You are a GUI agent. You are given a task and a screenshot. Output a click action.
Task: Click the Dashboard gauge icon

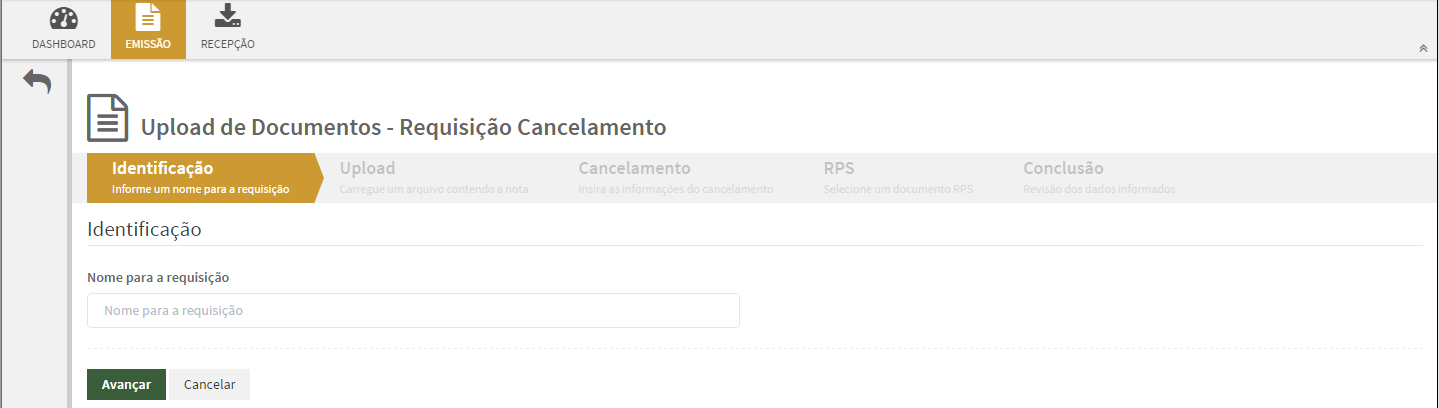(64, 18)
